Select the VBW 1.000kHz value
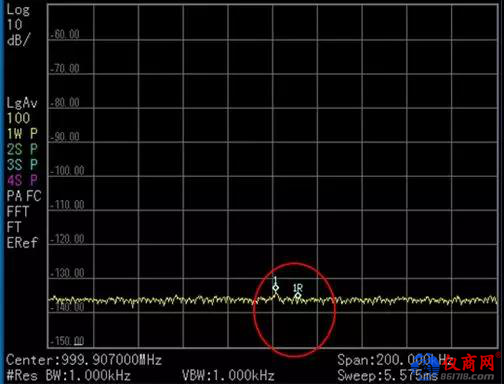The height and width of the screenshot is (384, 504). point(228,376)
